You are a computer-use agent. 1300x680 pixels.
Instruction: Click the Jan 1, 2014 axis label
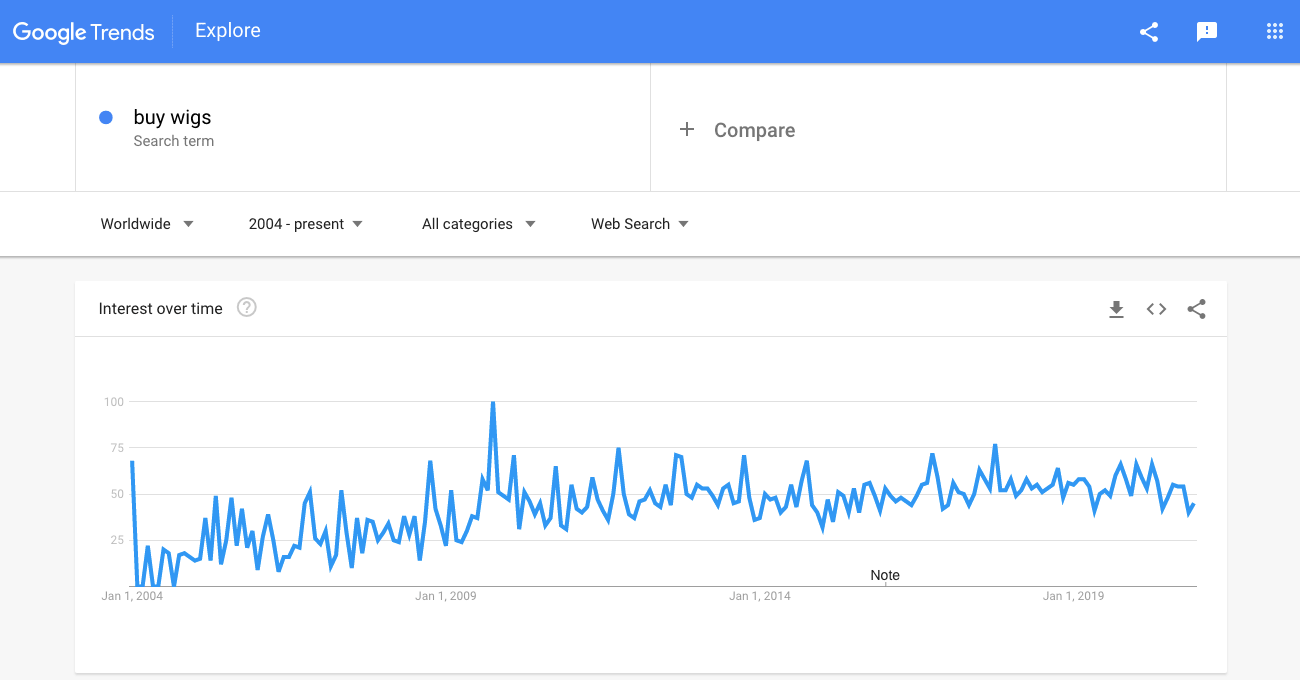[759, 596]
